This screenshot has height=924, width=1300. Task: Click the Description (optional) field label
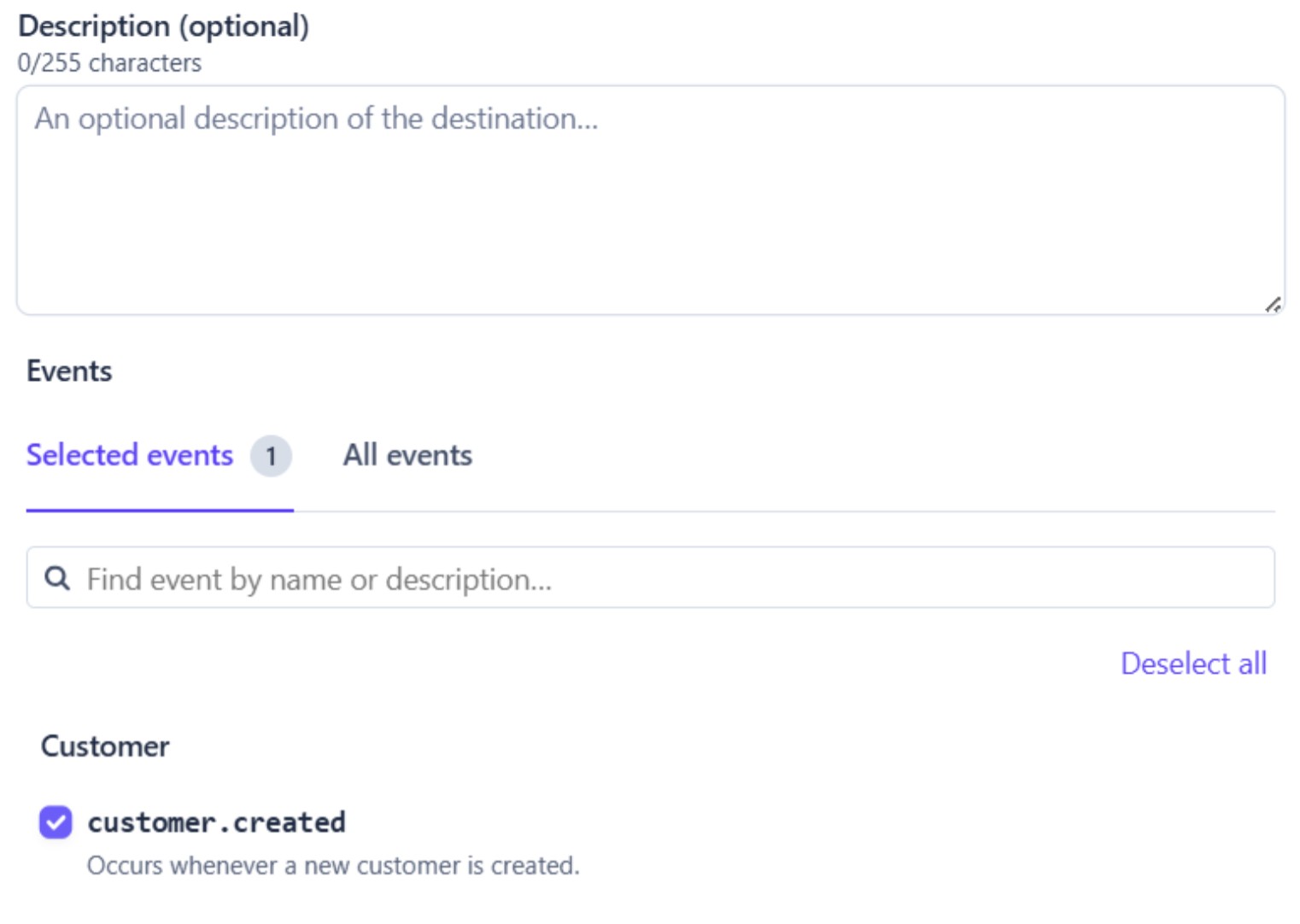(x=163, y=26)
